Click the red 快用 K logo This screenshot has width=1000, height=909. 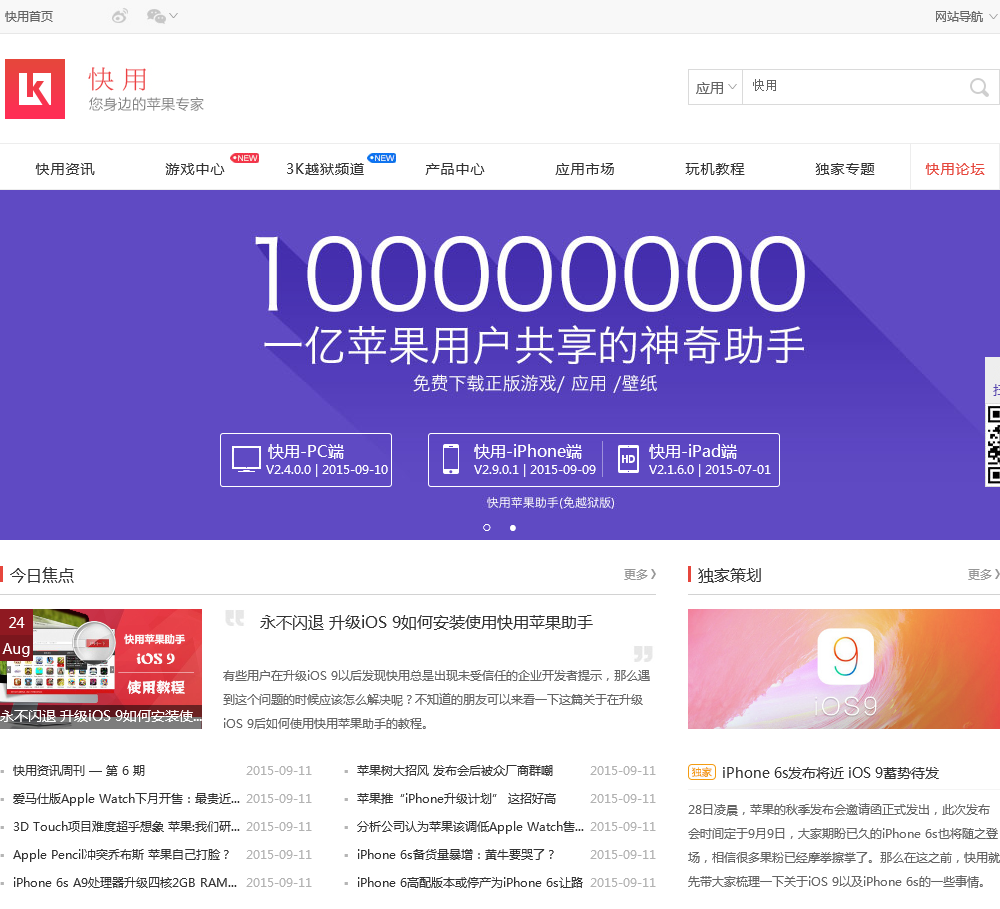tap(35, 89)
